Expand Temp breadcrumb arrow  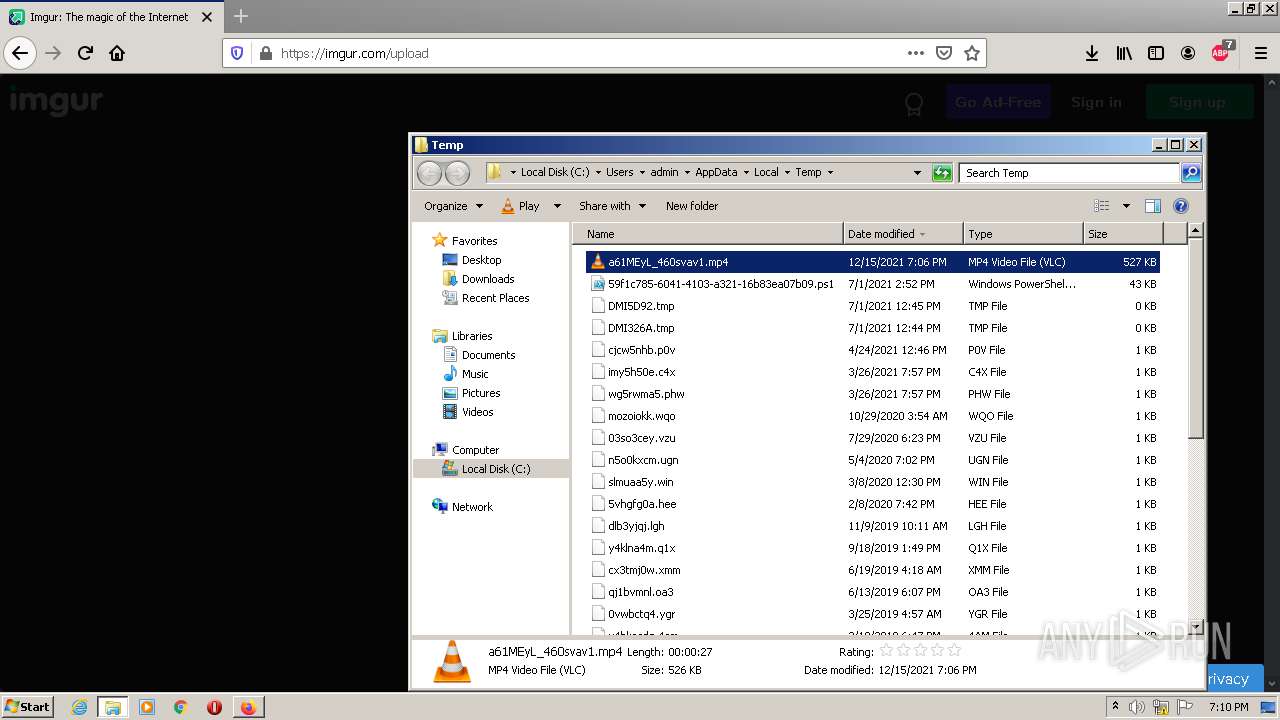point(830,172)
